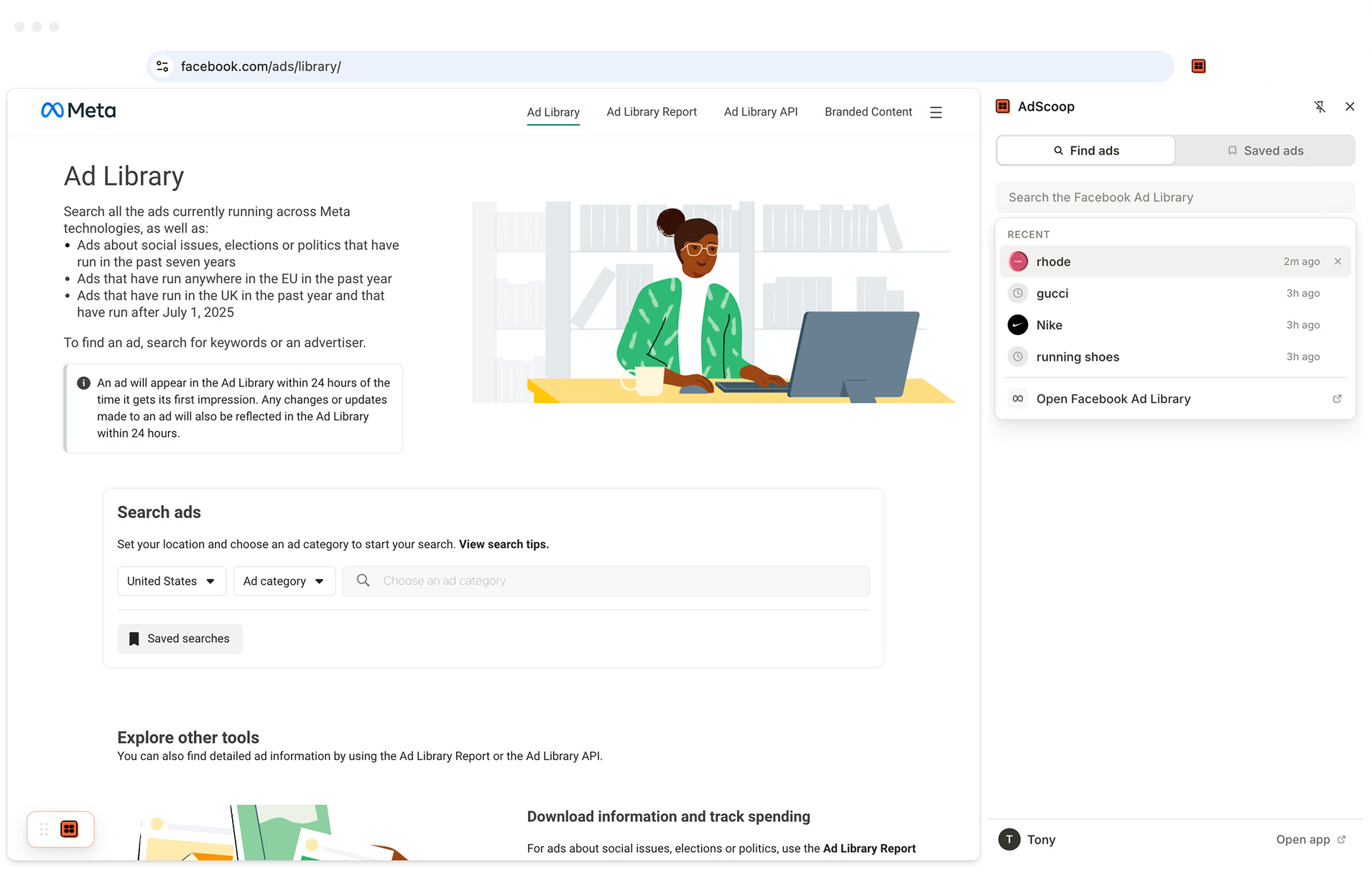Screen dimensions: 1372x875
Task: Click the Nike swoosh logo avatar
Action: (x=1018, y=325)
